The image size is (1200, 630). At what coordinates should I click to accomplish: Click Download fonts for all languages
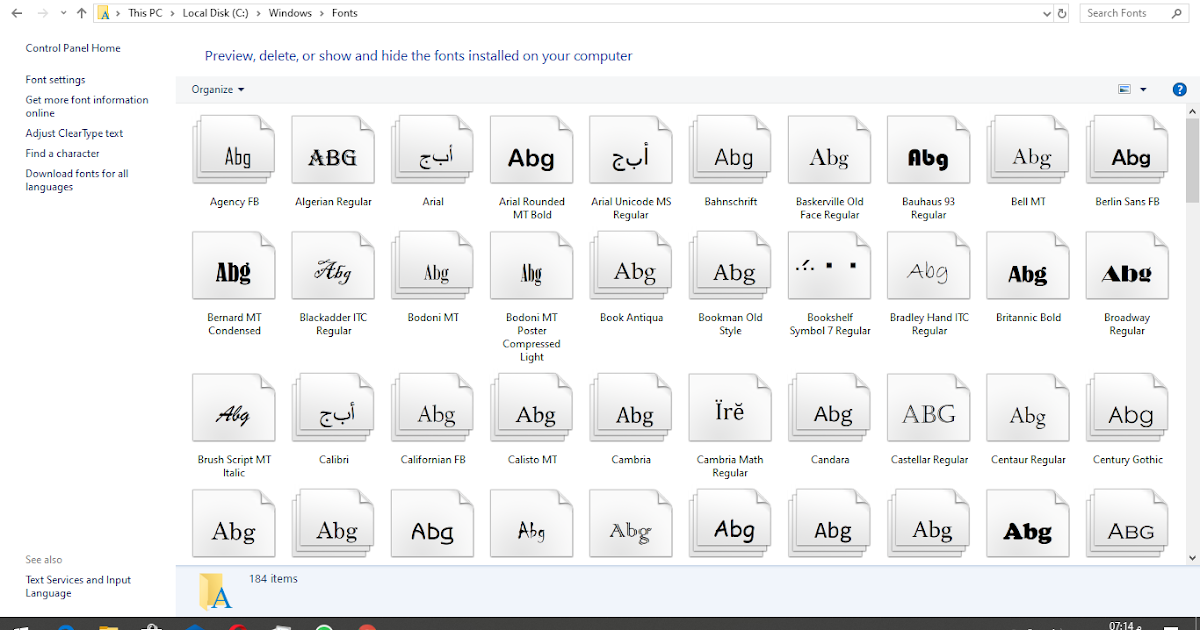[x=77, y=180]
